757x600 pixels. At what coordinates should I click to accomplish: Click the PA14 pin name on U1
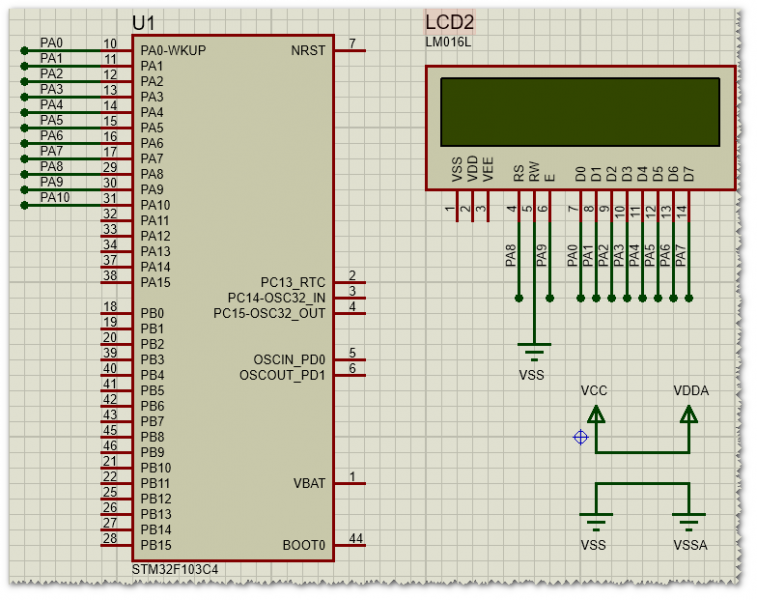(x=155, y=267)
